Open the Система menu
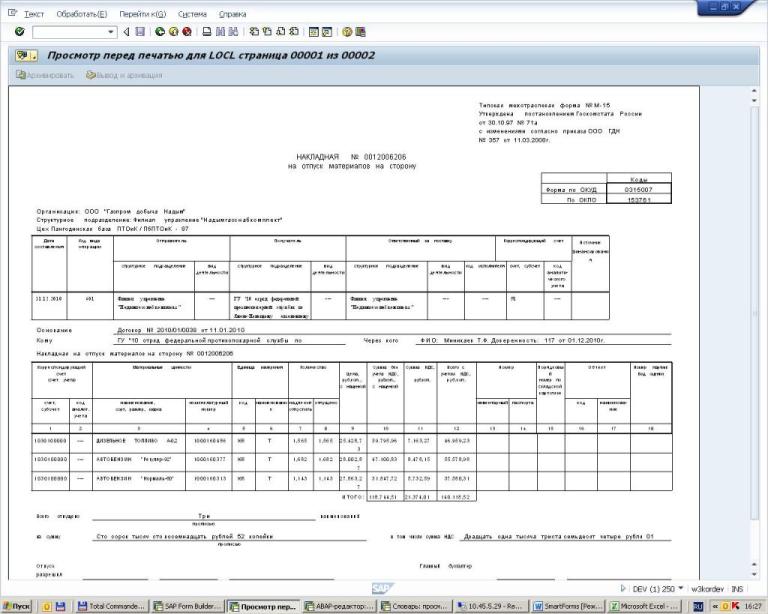This screenshot has height=614, width=768. 192,14
